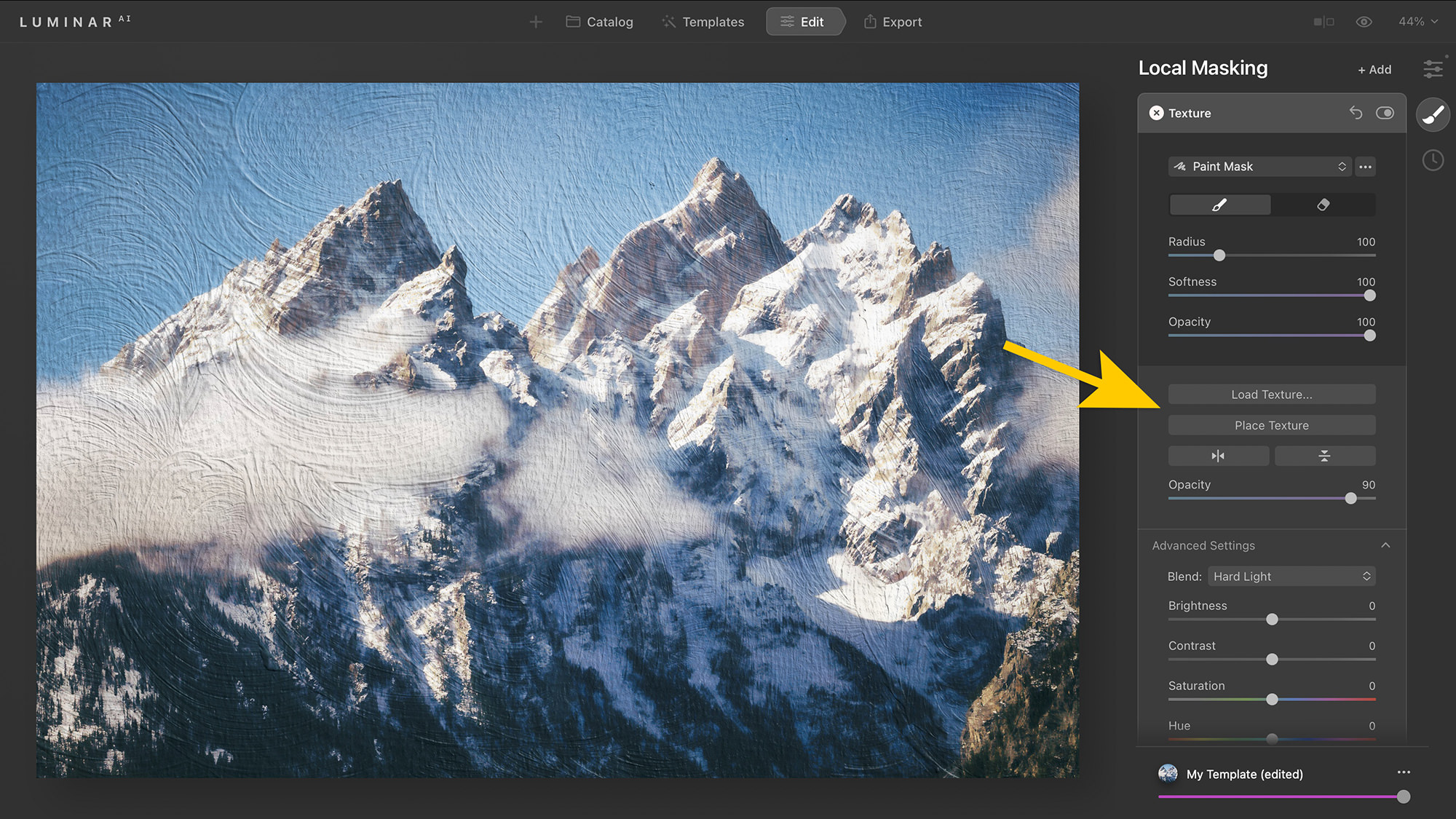Viewport: 1456px width, 819px height.
Task: Click the flip texture horizontally icon
Action: pos(1219,456)
